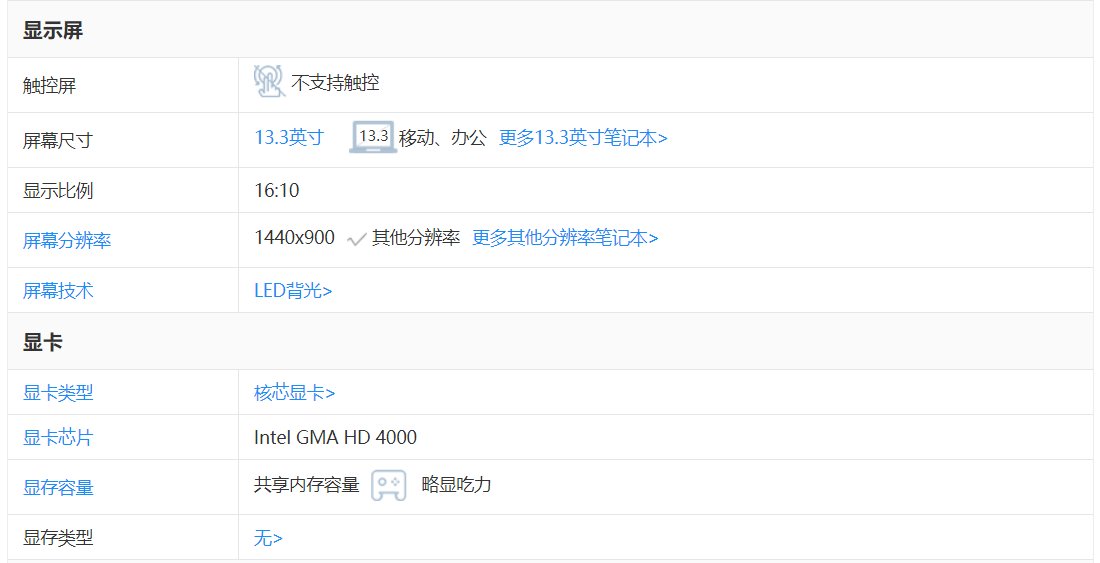Click the 屏幕分辨率 label link
The height and width of the screenshot is (563, 1100).
(67, 240)
